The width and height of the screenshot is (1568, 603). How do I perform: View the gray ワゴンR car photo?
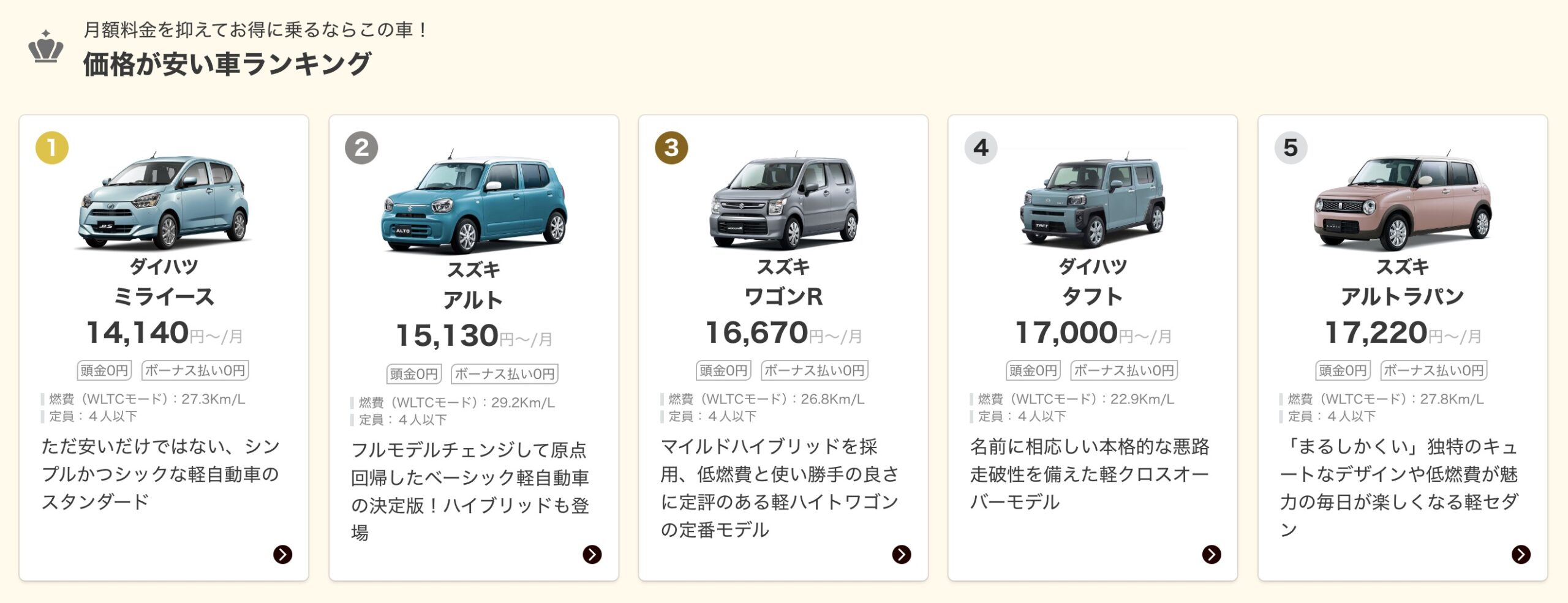coord(784,201)
